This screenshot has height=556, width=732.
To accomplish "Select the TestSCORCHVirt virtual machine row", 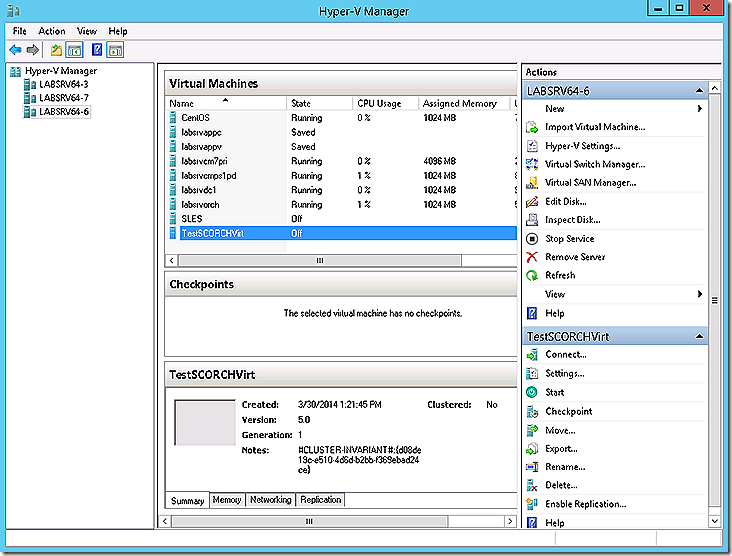I will point(342,233).
